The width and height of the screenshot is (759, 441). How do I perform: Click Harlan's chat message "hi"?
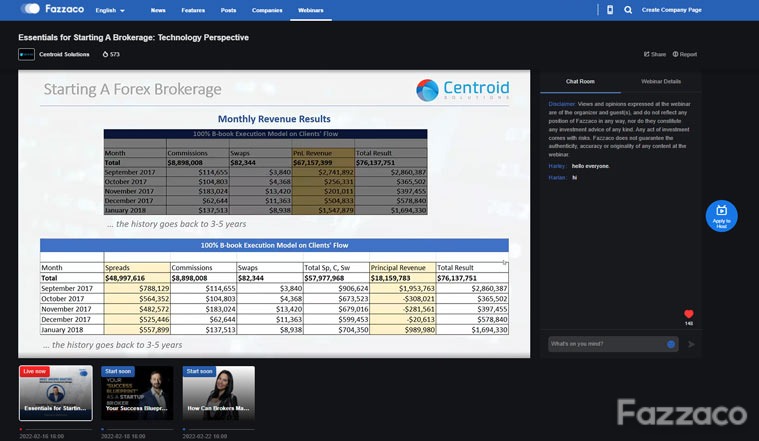coord(575,178)
